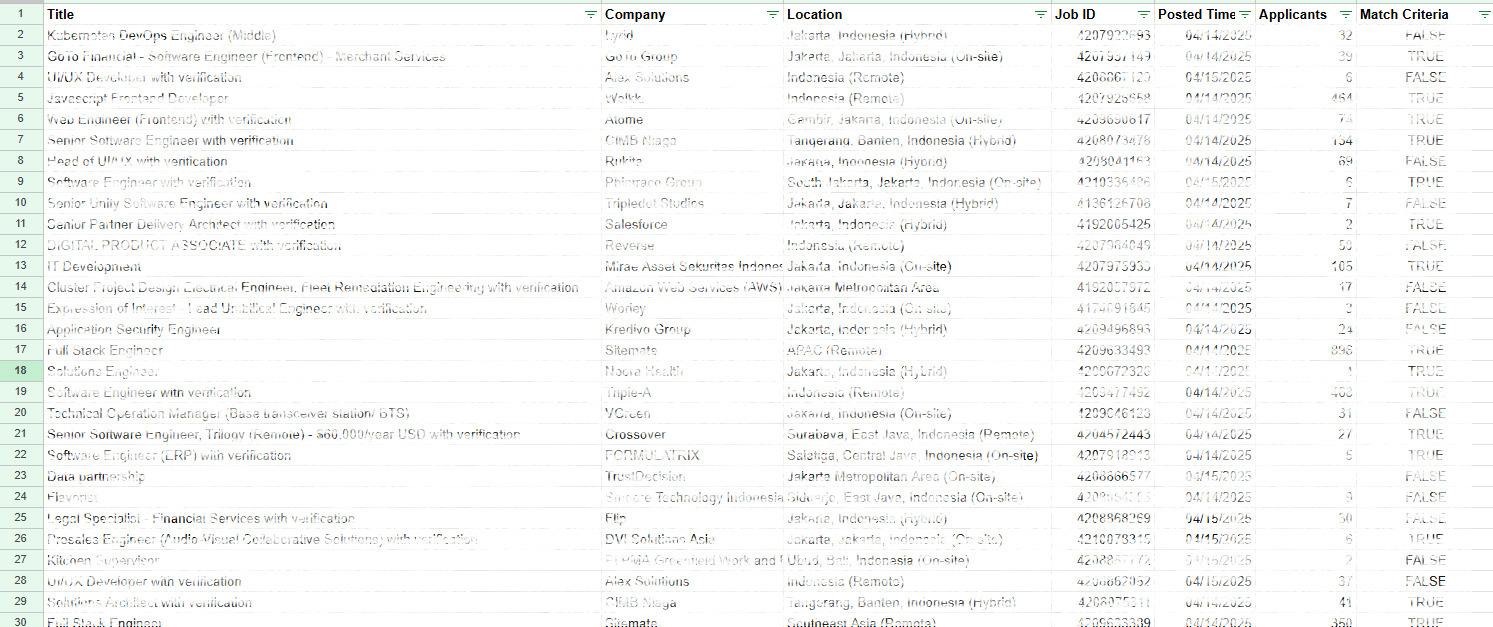Click the Sidoarjo, East Java location cell
This screenshot has width=1493, height=627.
click(x=917, y=497)
